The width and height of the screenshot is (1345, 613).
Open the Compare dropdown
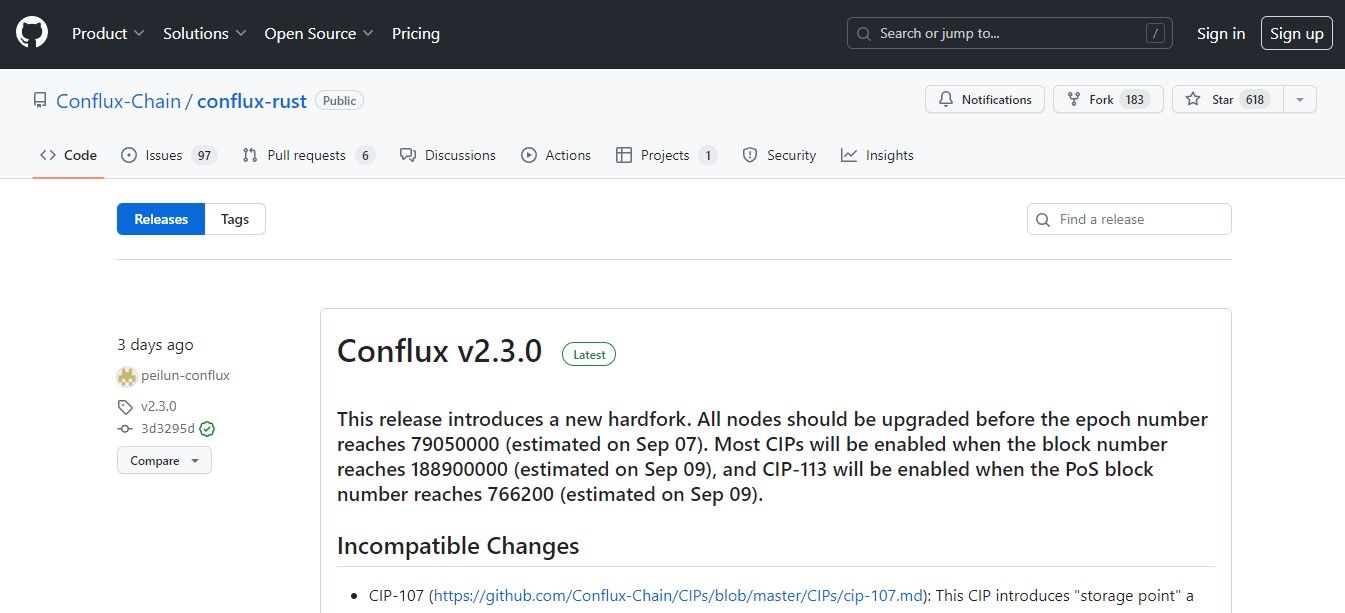[164, 461]
